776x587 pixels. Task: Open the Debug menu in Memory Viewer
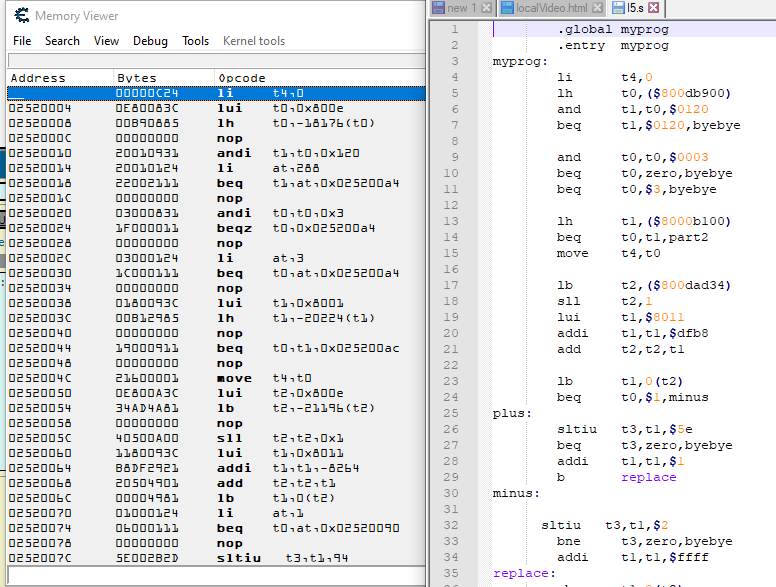[150, 41]
